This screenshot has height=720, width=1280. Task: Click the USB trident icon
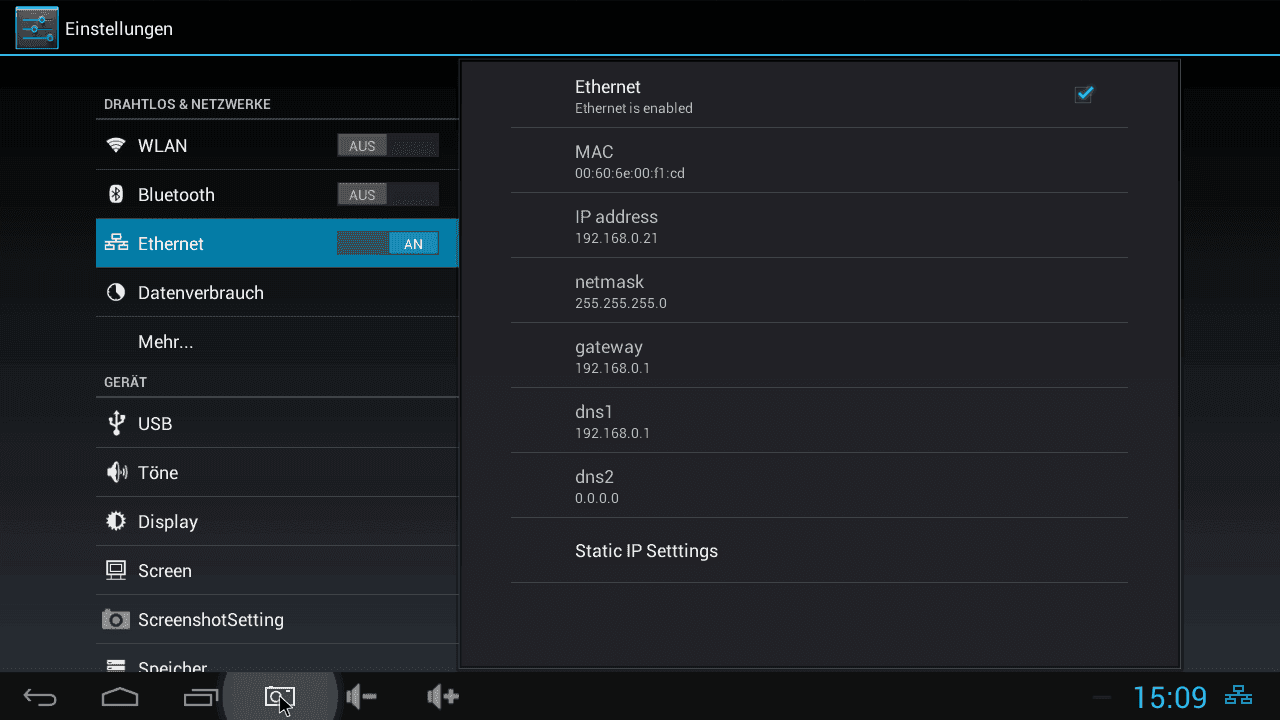click(116, 423)
